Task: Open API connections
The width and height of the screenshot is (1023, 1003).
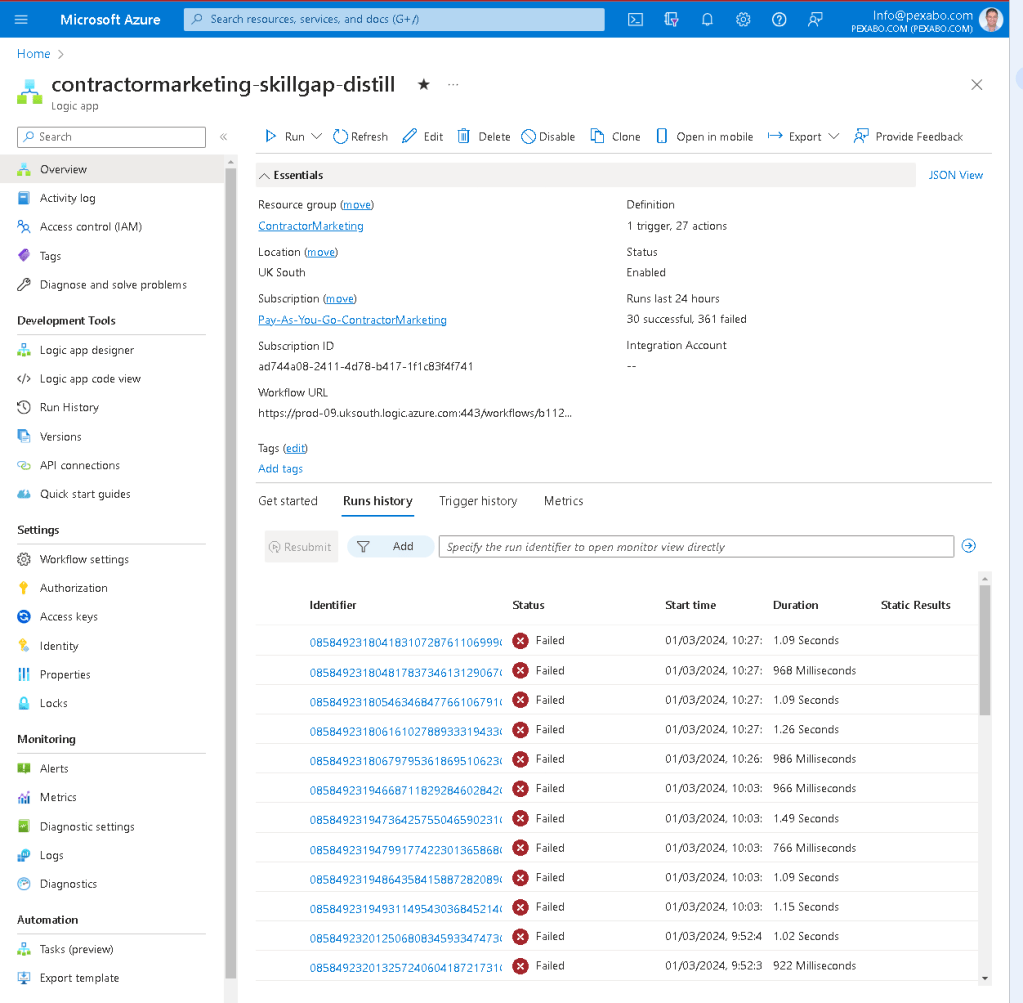Action: pos(80,465)
